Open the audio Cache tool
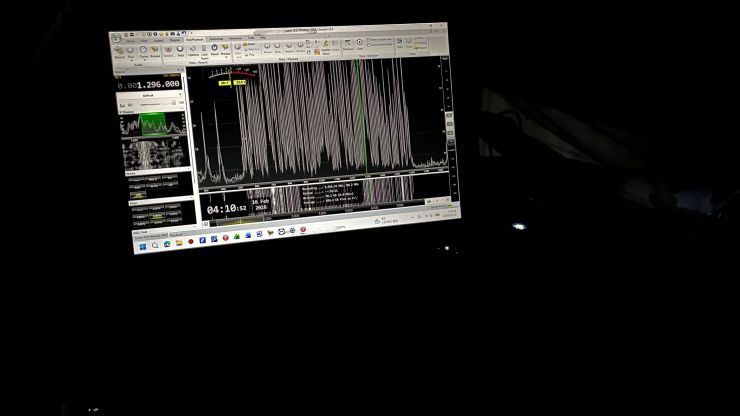The width and height of the screenshot is (740, 416). 143,51
